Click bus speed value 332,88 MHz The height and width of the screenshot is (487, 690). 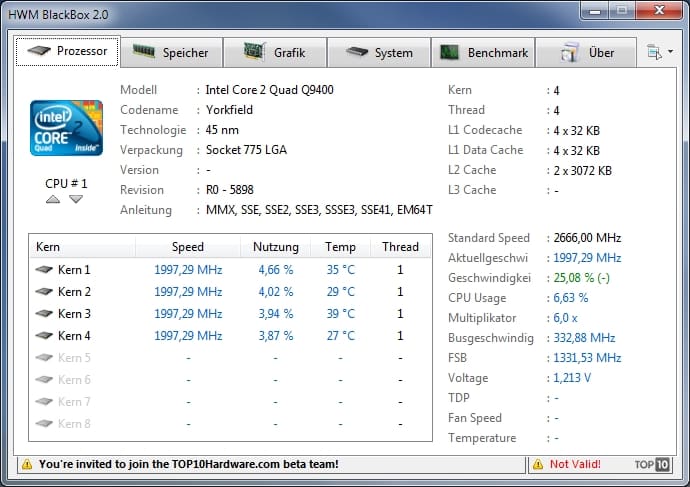click(x=584, y=338)
